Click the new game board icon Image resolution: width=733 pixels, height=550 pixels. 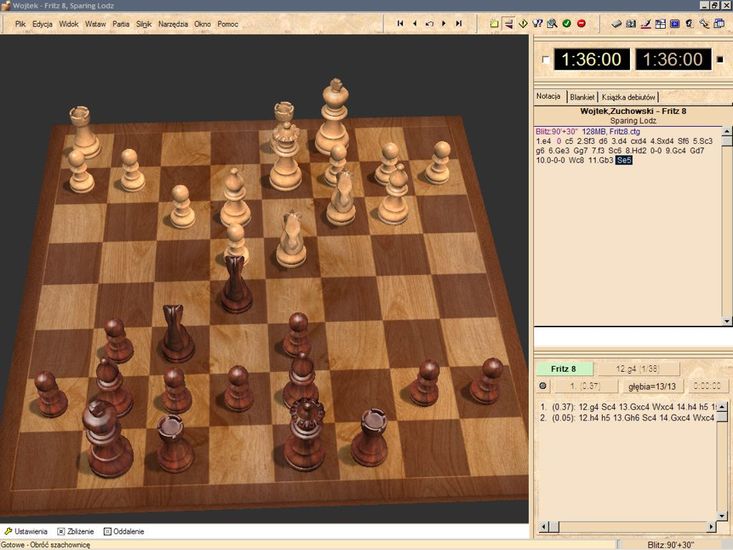coord(494,22)
